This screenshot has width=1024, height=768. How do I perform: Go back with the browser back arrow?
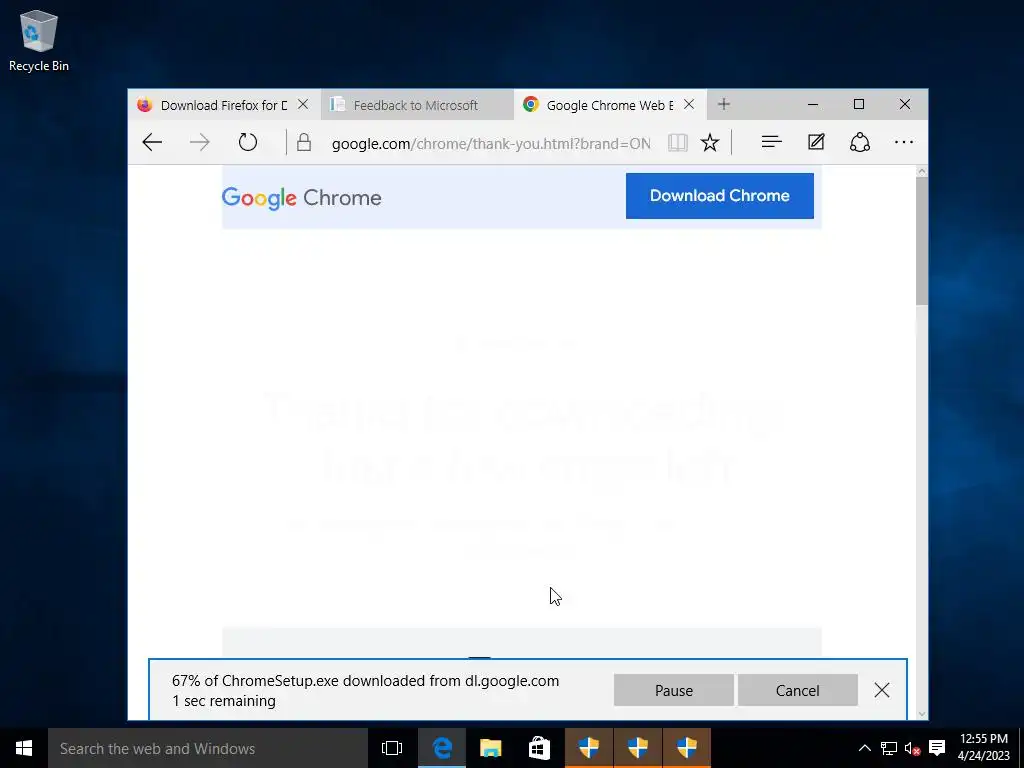(152, 142)
